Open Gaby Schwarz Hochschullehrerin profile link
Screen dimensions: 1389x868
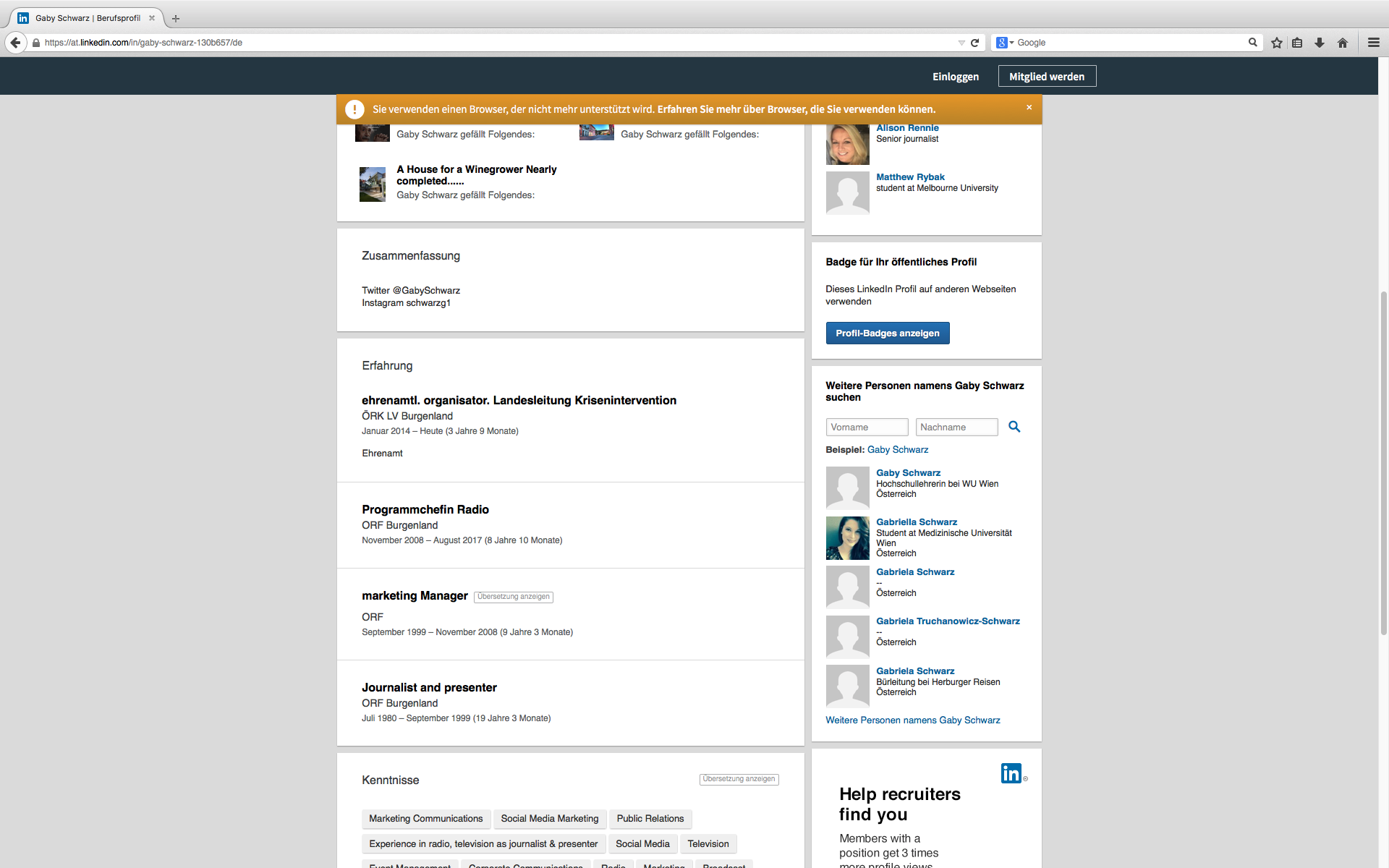point(908,473)
